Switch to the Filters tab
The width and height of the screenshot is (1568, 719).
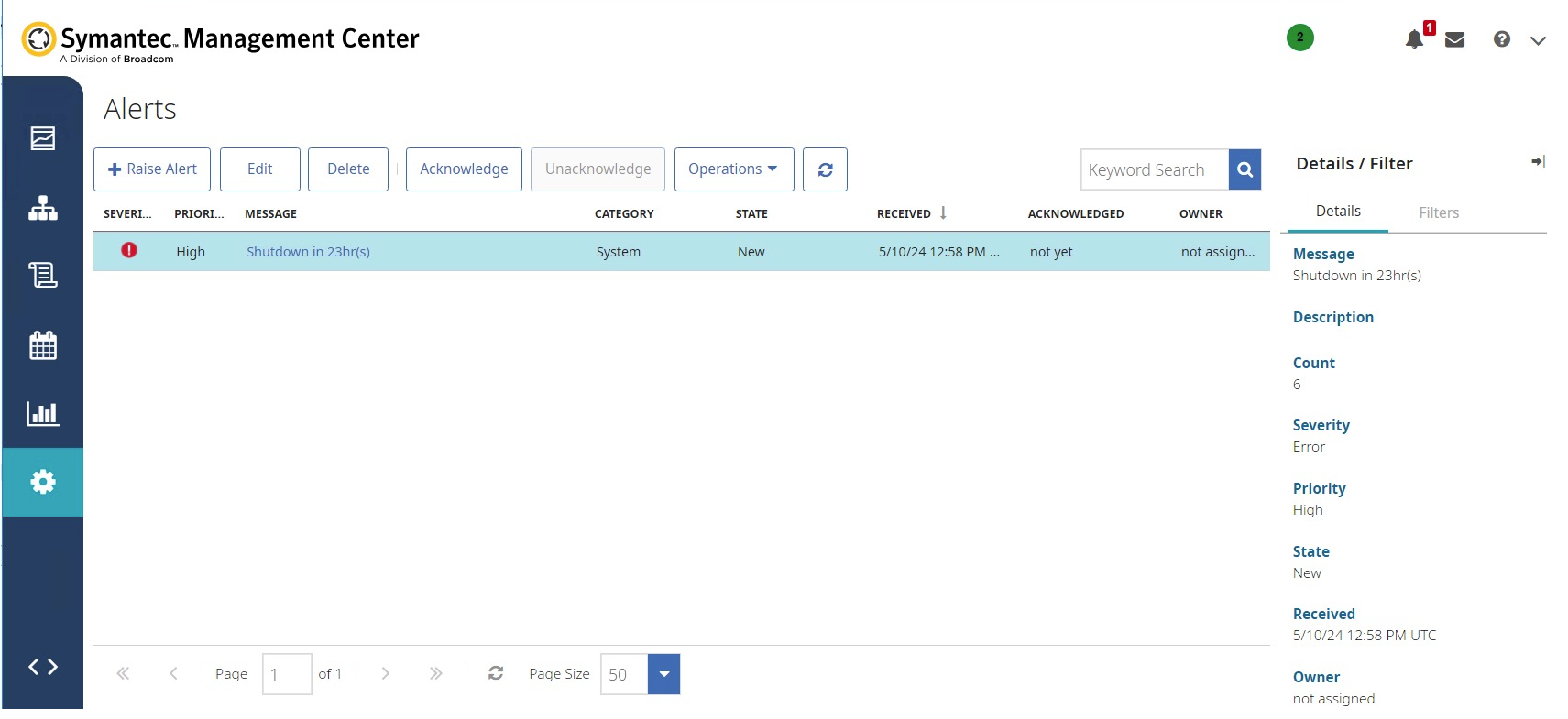tap(1439, 212)
